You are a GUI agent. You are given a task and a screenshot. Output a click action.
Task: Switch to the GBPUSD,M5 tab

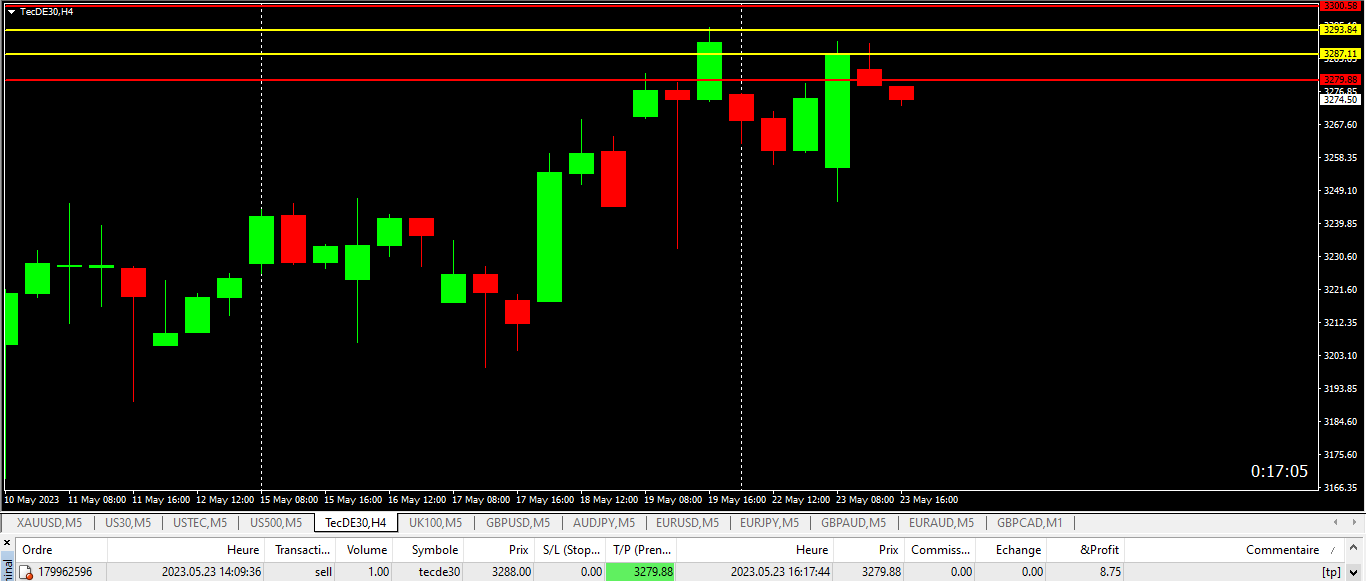tap(517, 523)
